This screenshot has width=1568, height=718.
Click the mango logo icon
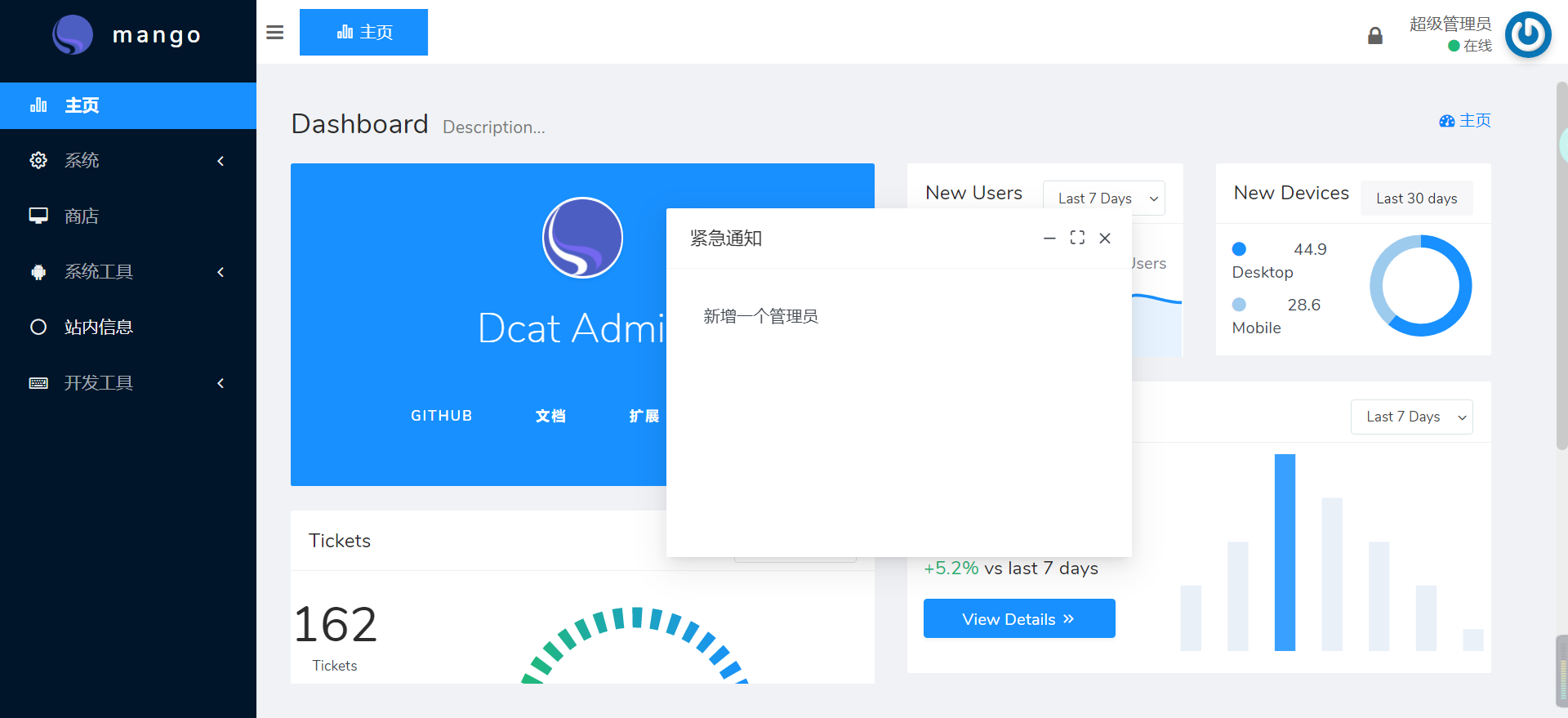coord(73,35)
